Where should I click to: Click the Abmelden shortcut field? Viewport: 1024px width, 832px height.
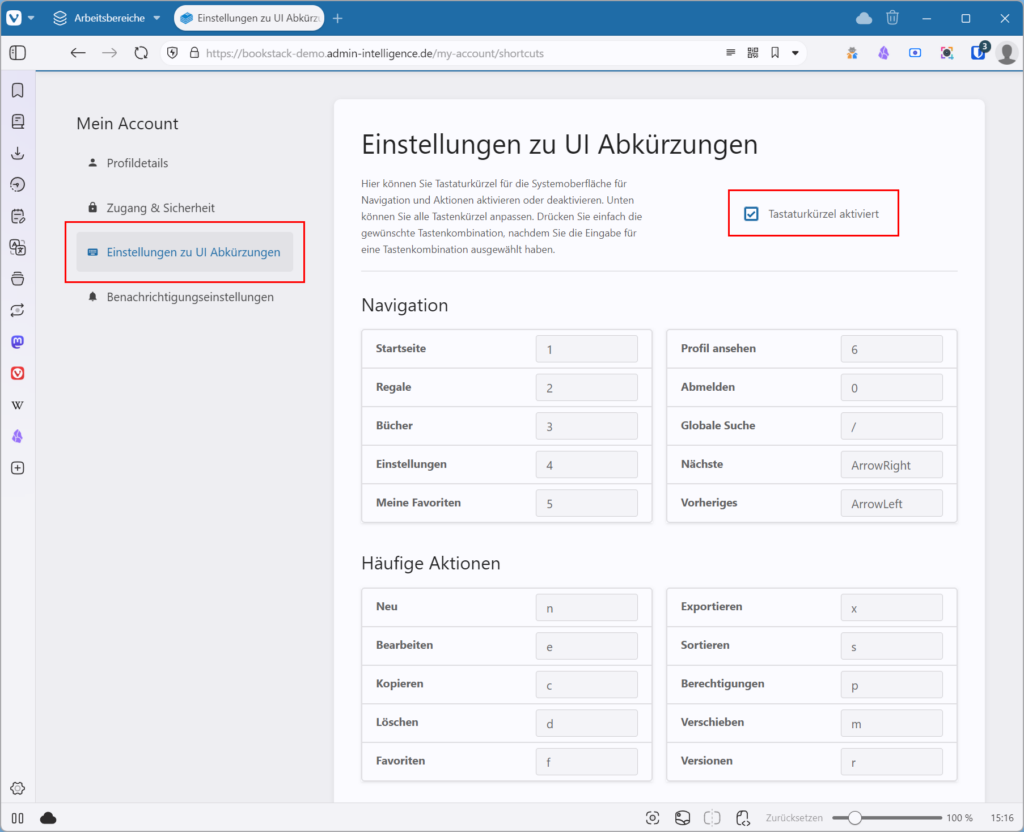tap(891, 388)
